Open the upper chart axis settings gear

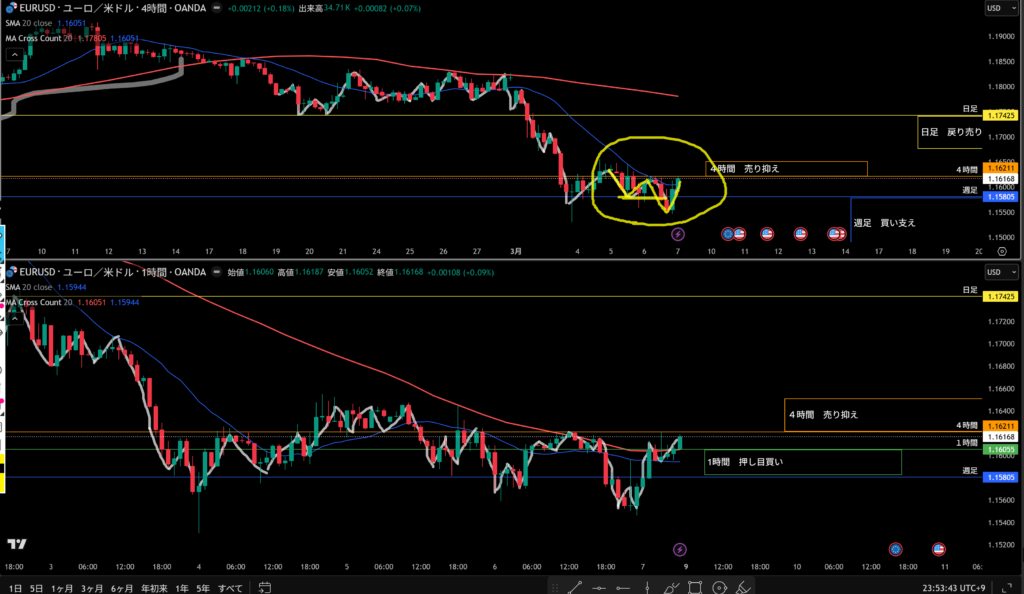click(x=1001, y=252)
